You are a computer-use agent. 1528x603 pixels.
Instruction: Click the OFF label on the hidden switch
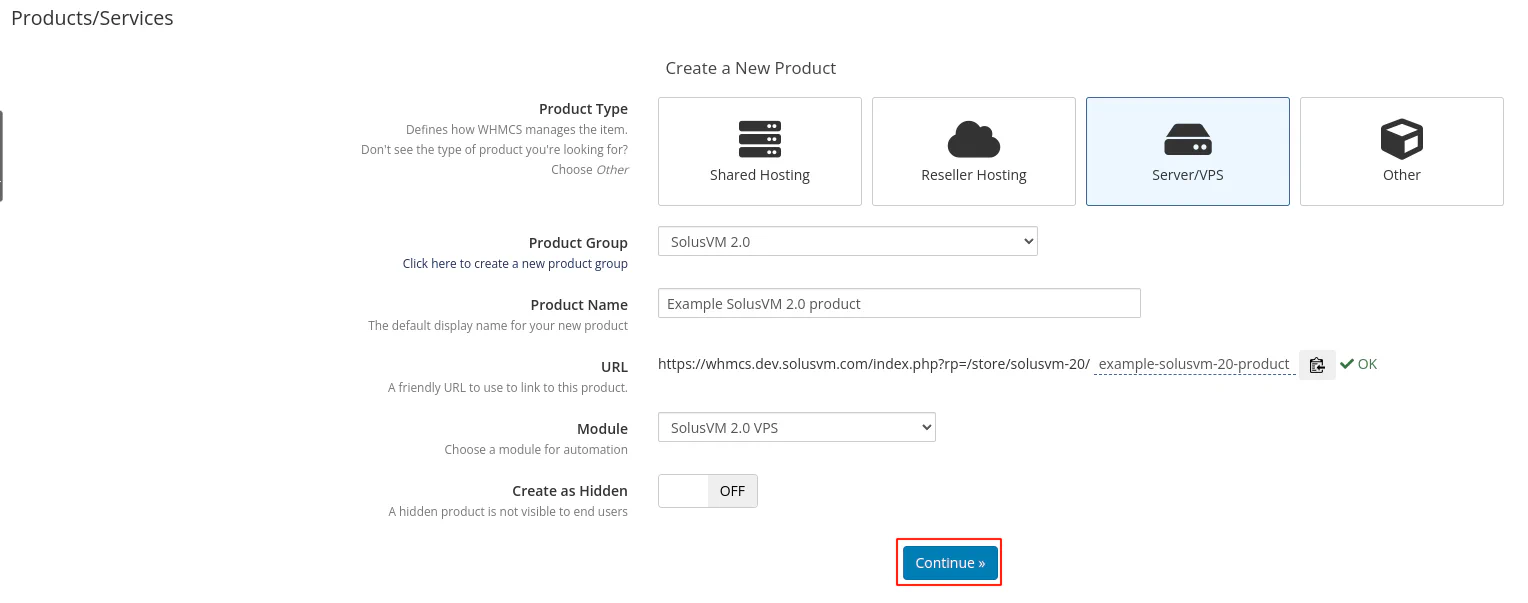[x=732, y=490]
